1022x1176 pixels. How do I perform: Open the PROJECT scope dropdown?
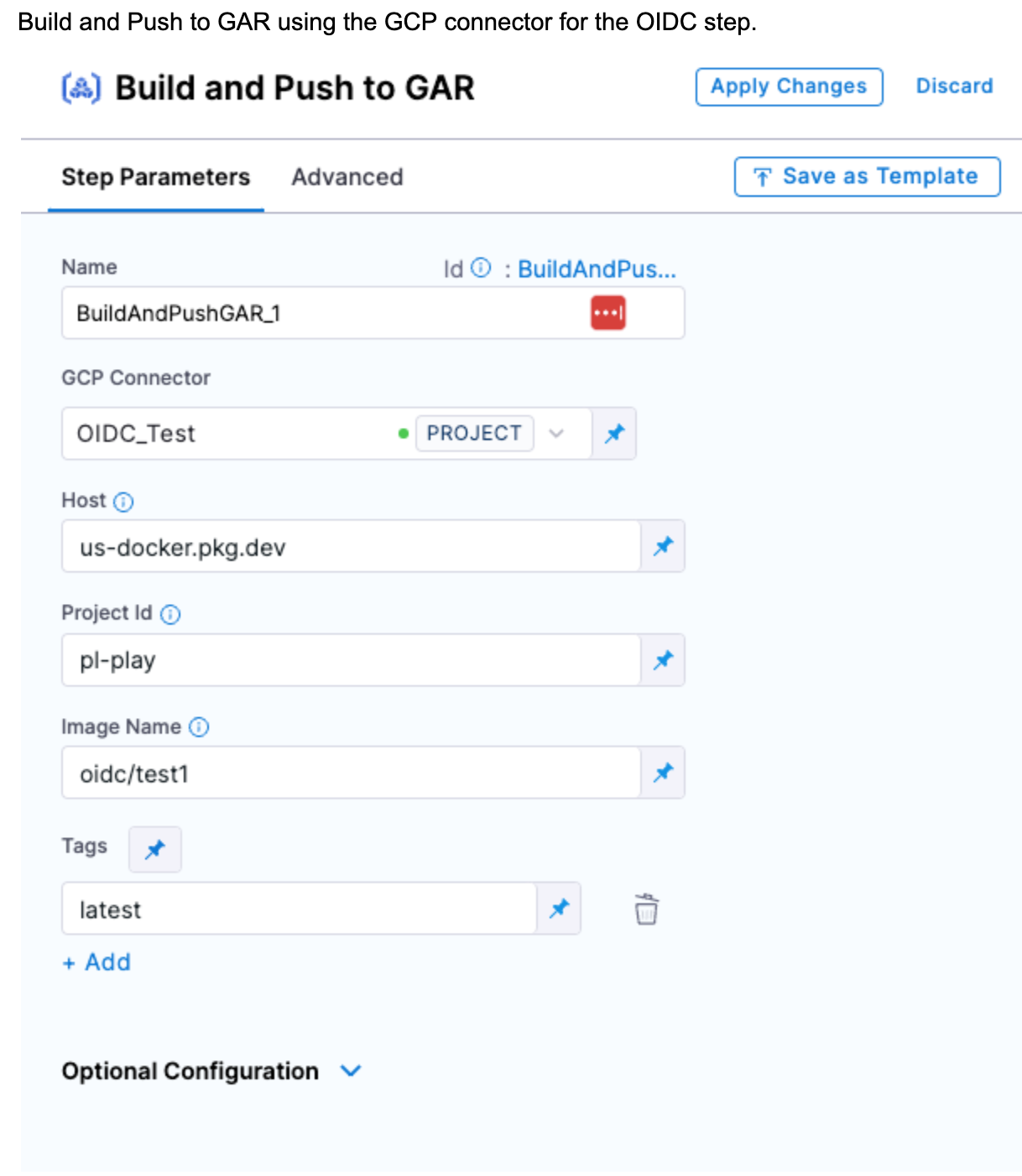pyautogui.click(x=556, y=434)
